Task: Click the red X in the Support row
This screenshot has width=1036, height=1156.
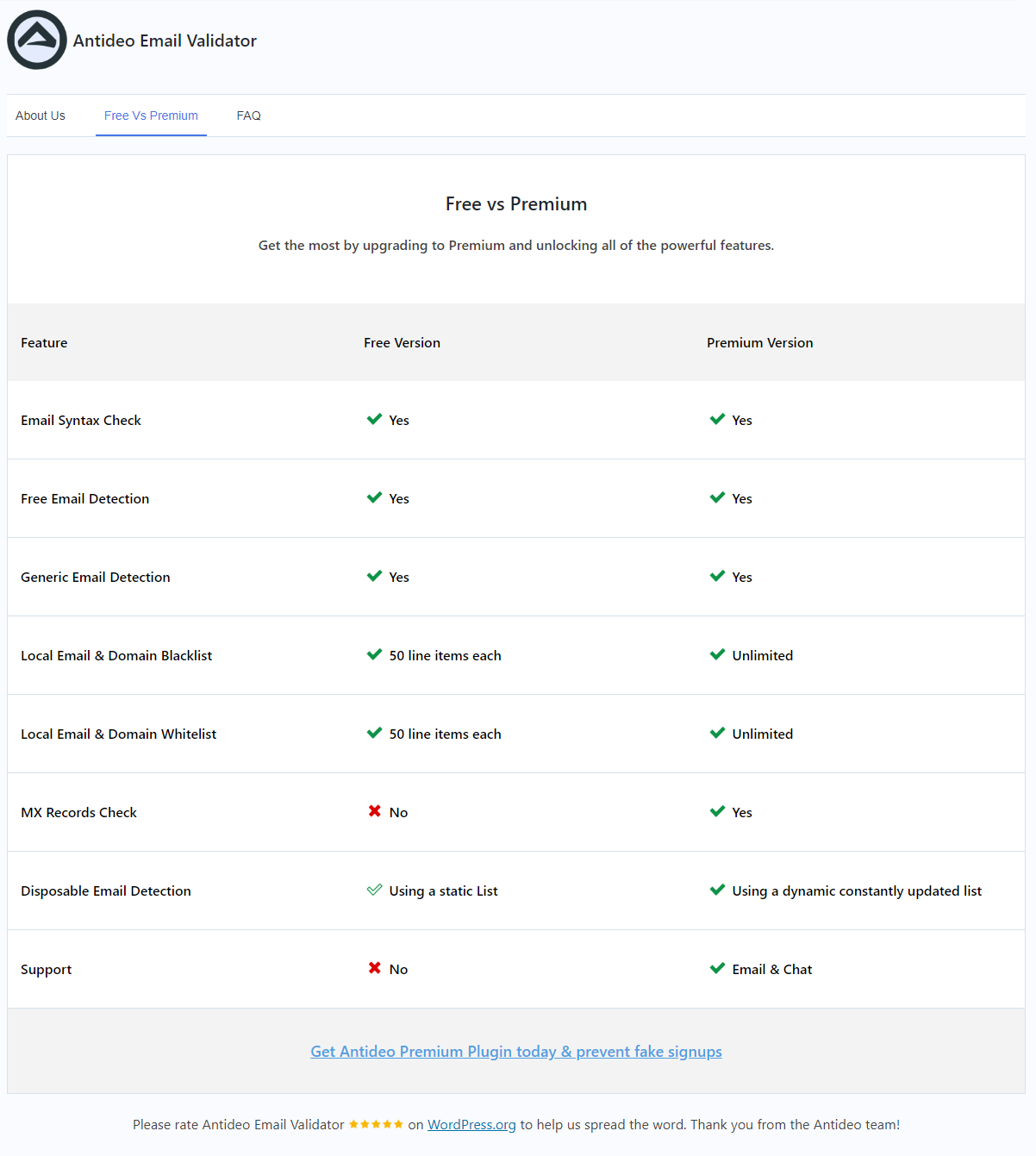Action: click(374, 968)
